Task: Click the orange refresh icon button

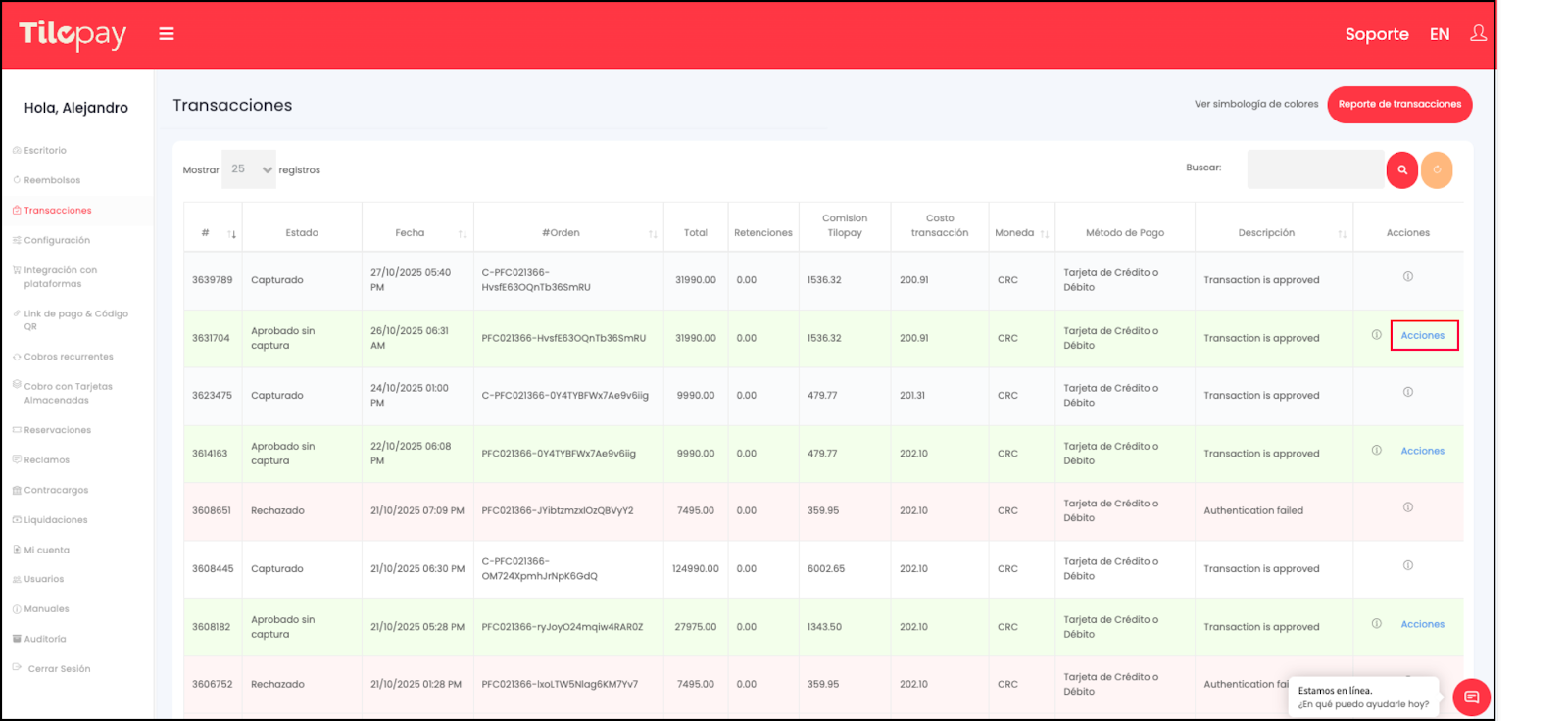Action: pyautogui.click(x=1437, y=169)
